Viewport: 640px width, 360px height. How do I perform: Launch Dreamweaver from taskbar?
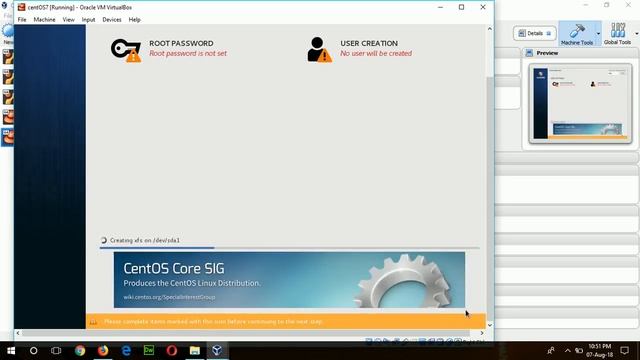click(149, 351)
